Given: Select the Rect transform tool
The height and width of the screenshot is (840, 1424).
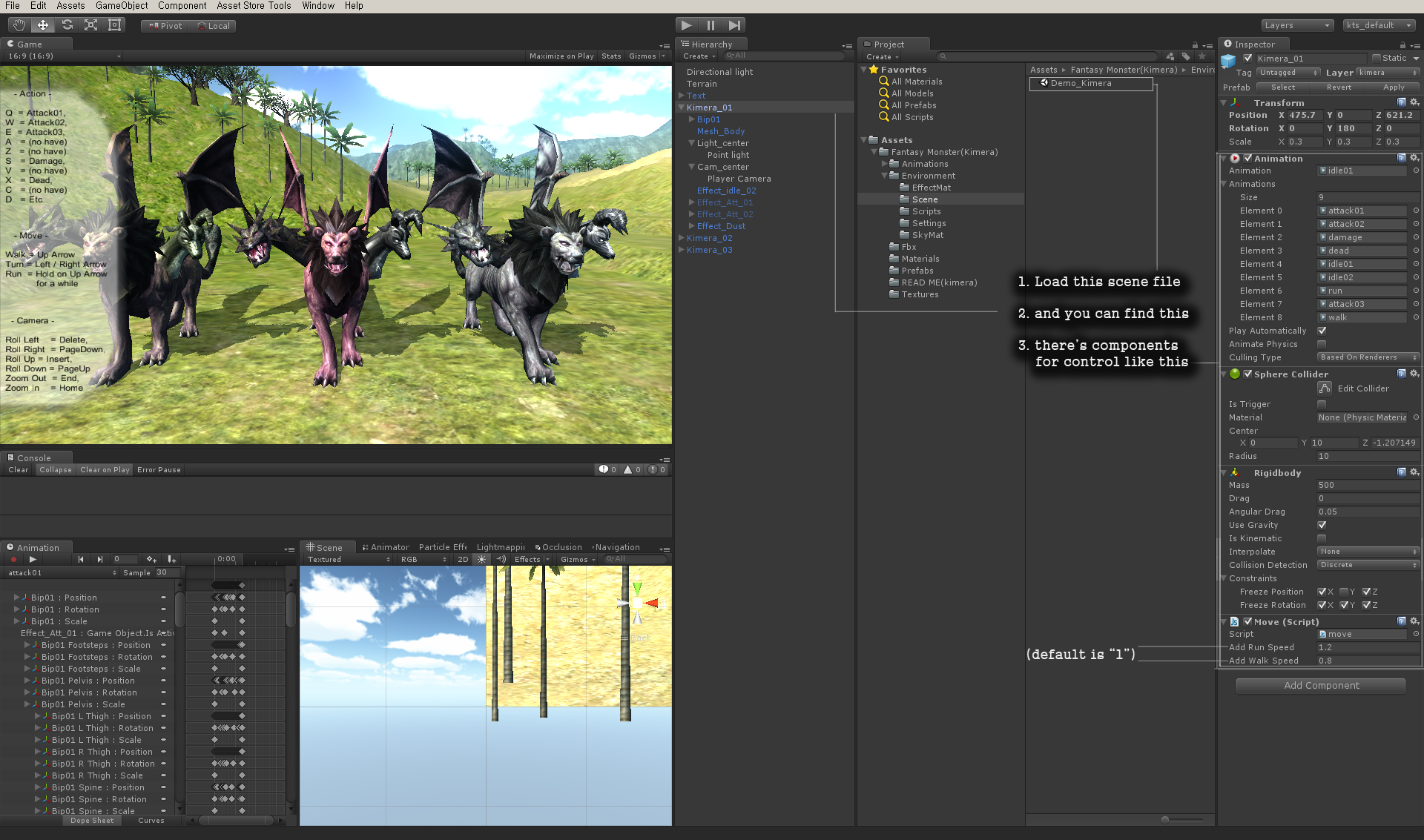Looking at the screenshot, I should (114, 25).
